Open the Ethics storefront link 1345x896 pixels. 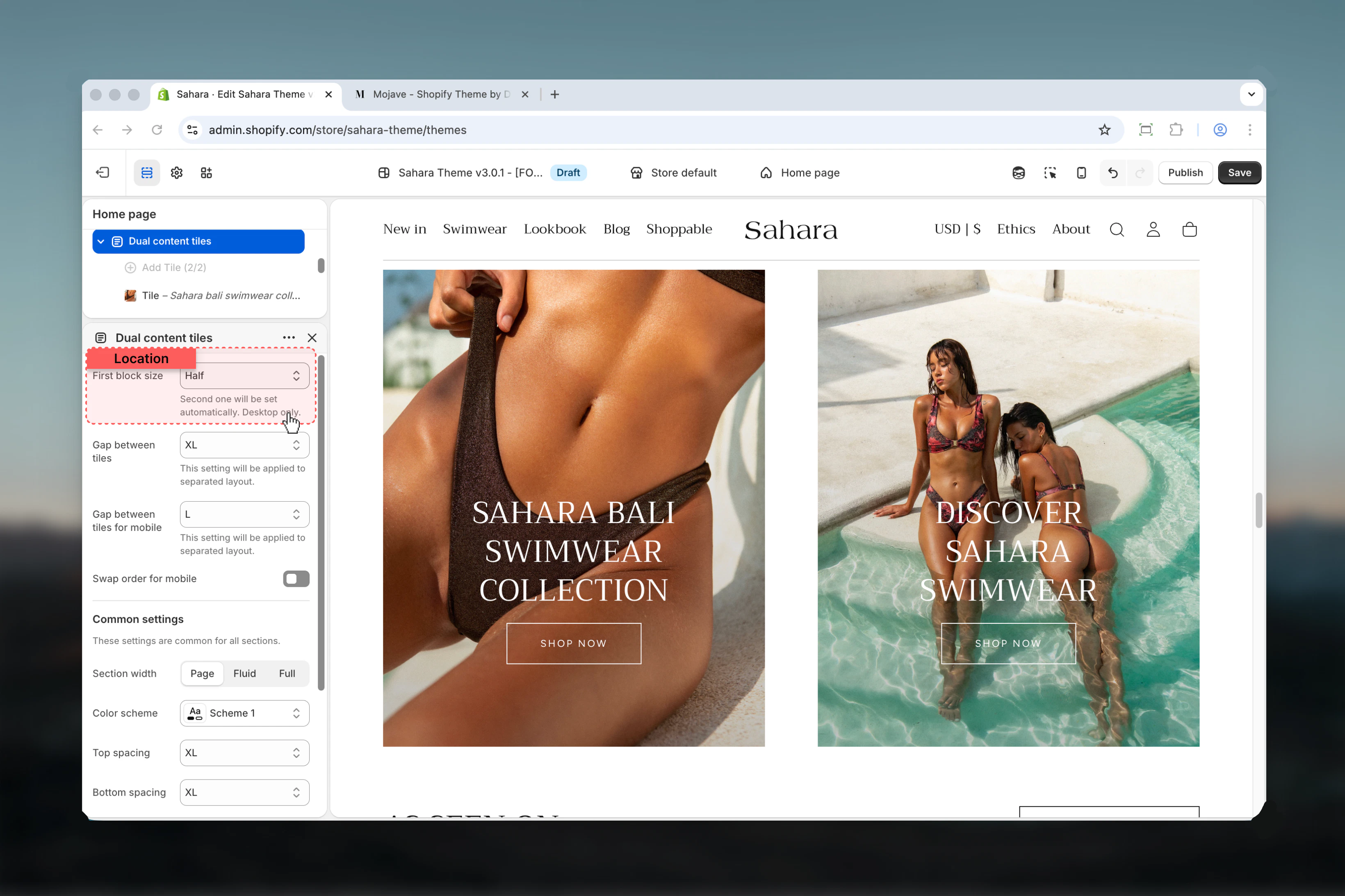(1016, 229)
